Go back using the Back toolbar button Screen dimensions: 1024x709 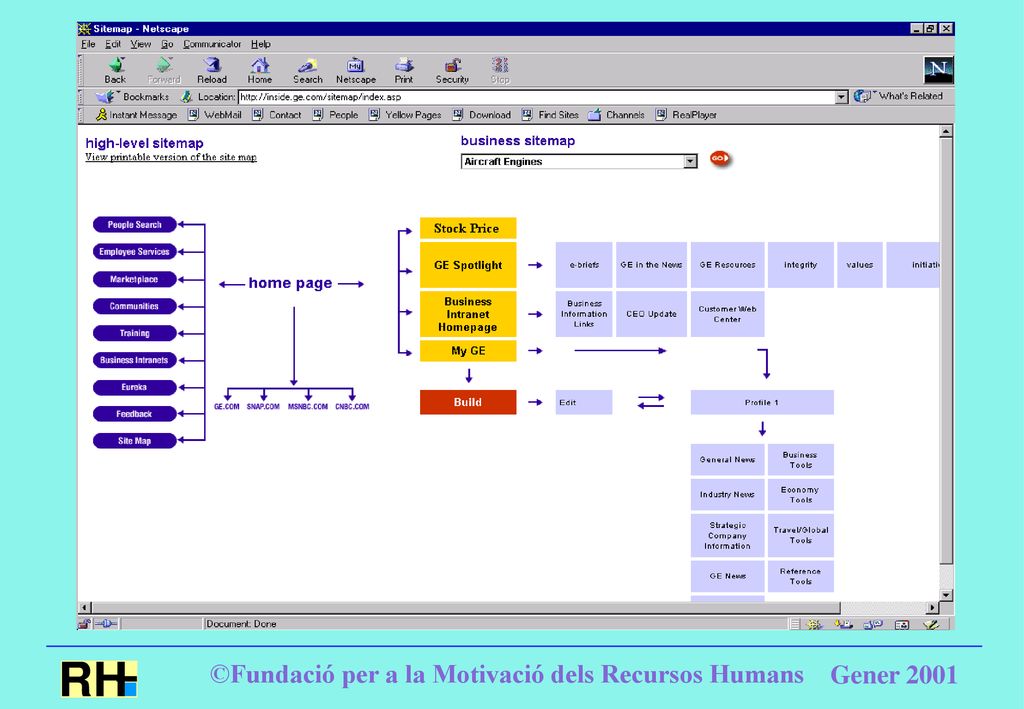tap(116, 70)
